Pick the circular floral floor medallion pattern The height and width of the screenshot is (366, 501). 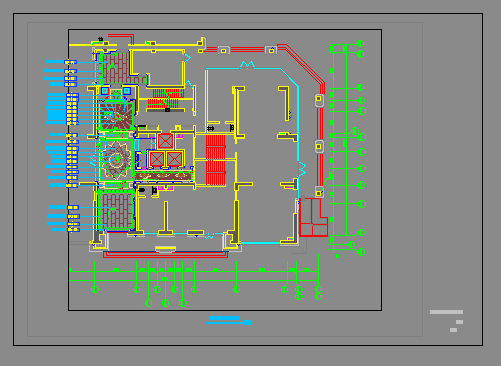(116, 159)
